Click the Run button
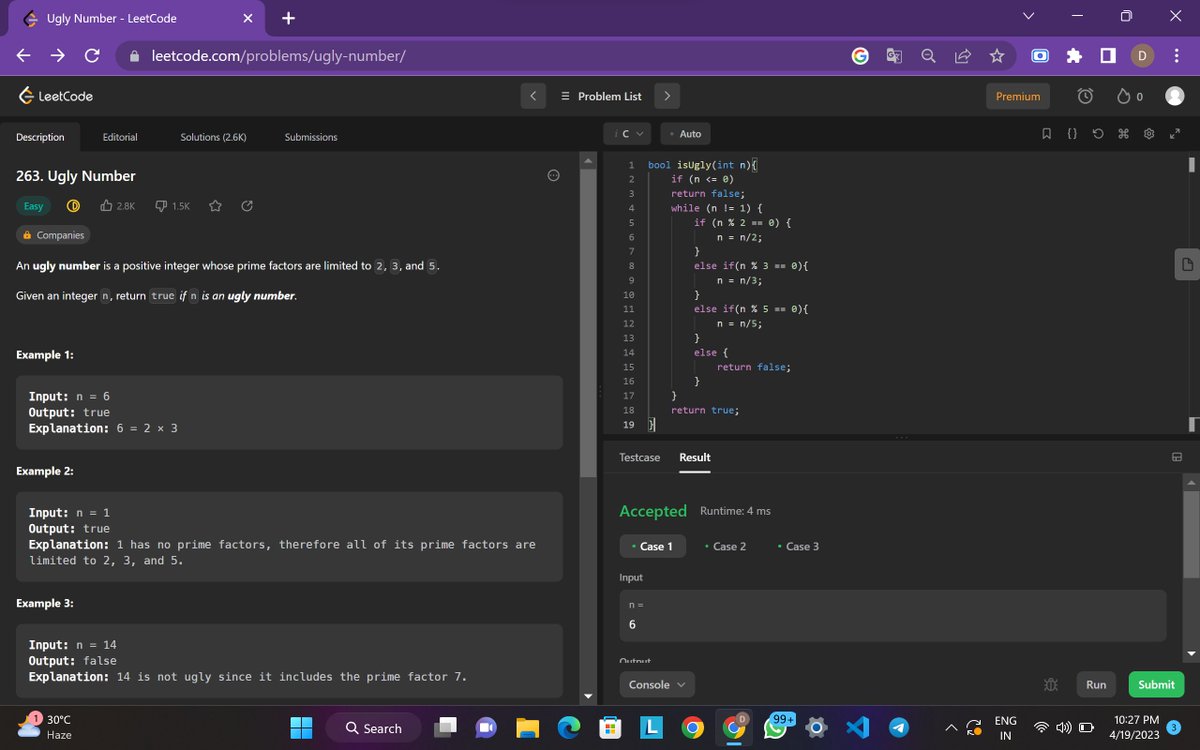1200x750 pixels. click(x=1096, y=685)
